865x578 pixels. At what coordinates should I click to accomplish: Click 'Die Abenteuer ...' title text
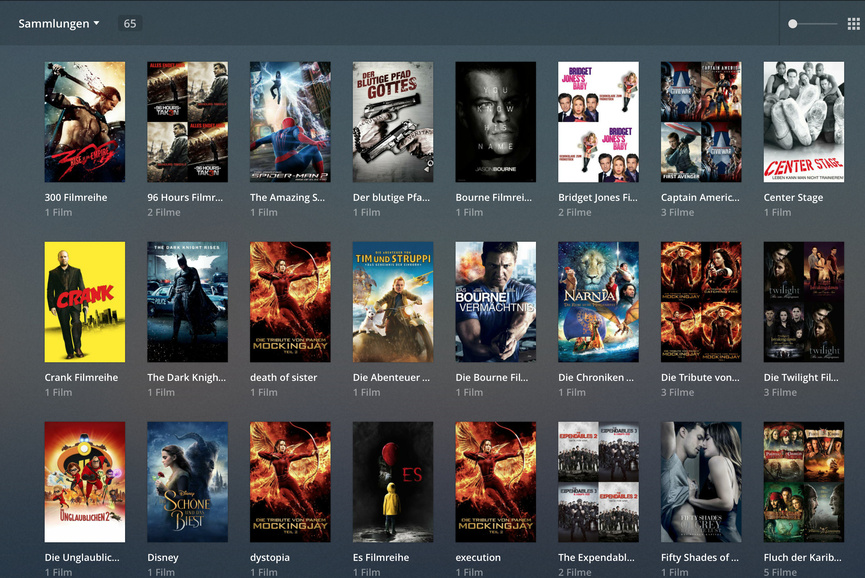391,378
